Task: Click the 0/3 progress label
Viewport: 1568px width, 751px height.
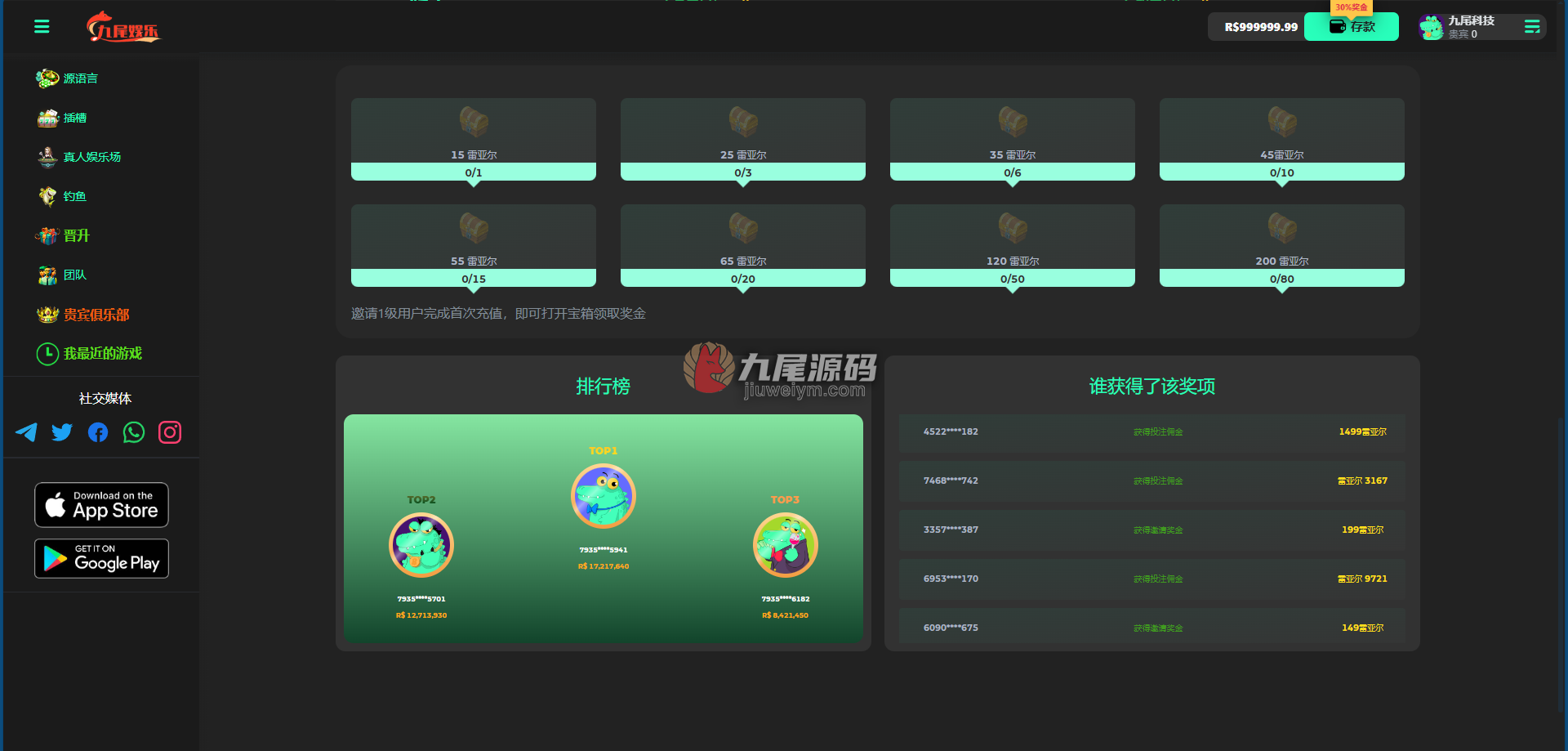Action: pyautogui.click(x=743, y=172)
